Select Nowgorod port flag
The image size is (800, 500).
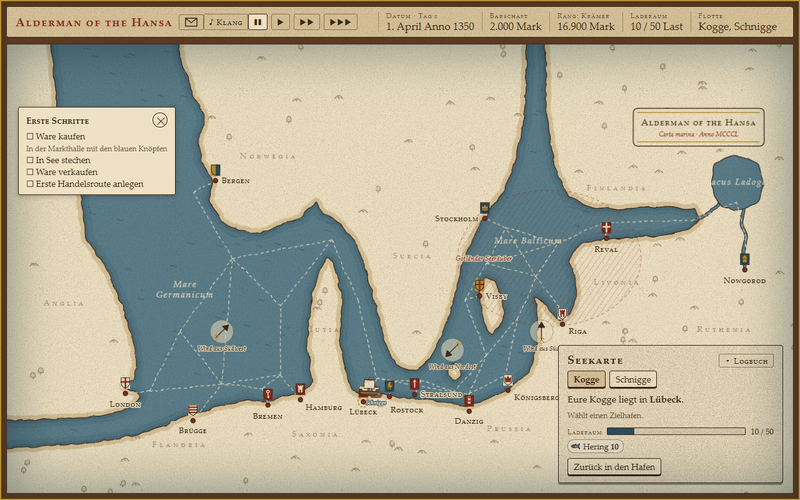point(744,259)
